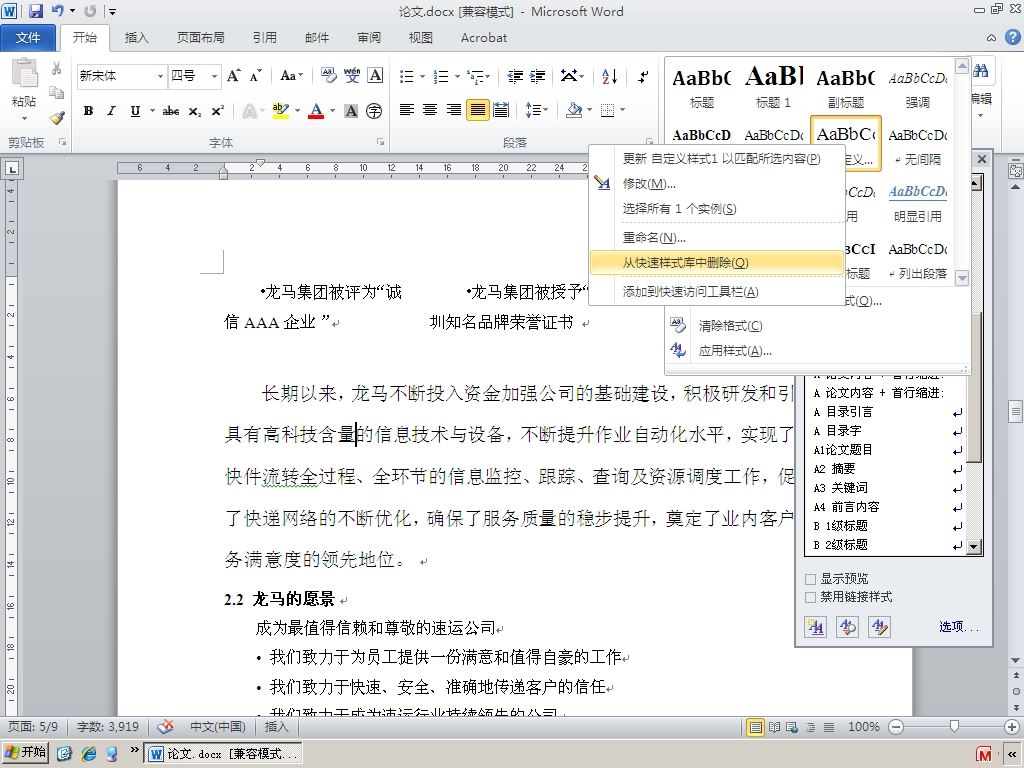The height and width of the screenshot is (768, 1024).
Task: Select A3 关键词 style in list
Action: point(887,488)
